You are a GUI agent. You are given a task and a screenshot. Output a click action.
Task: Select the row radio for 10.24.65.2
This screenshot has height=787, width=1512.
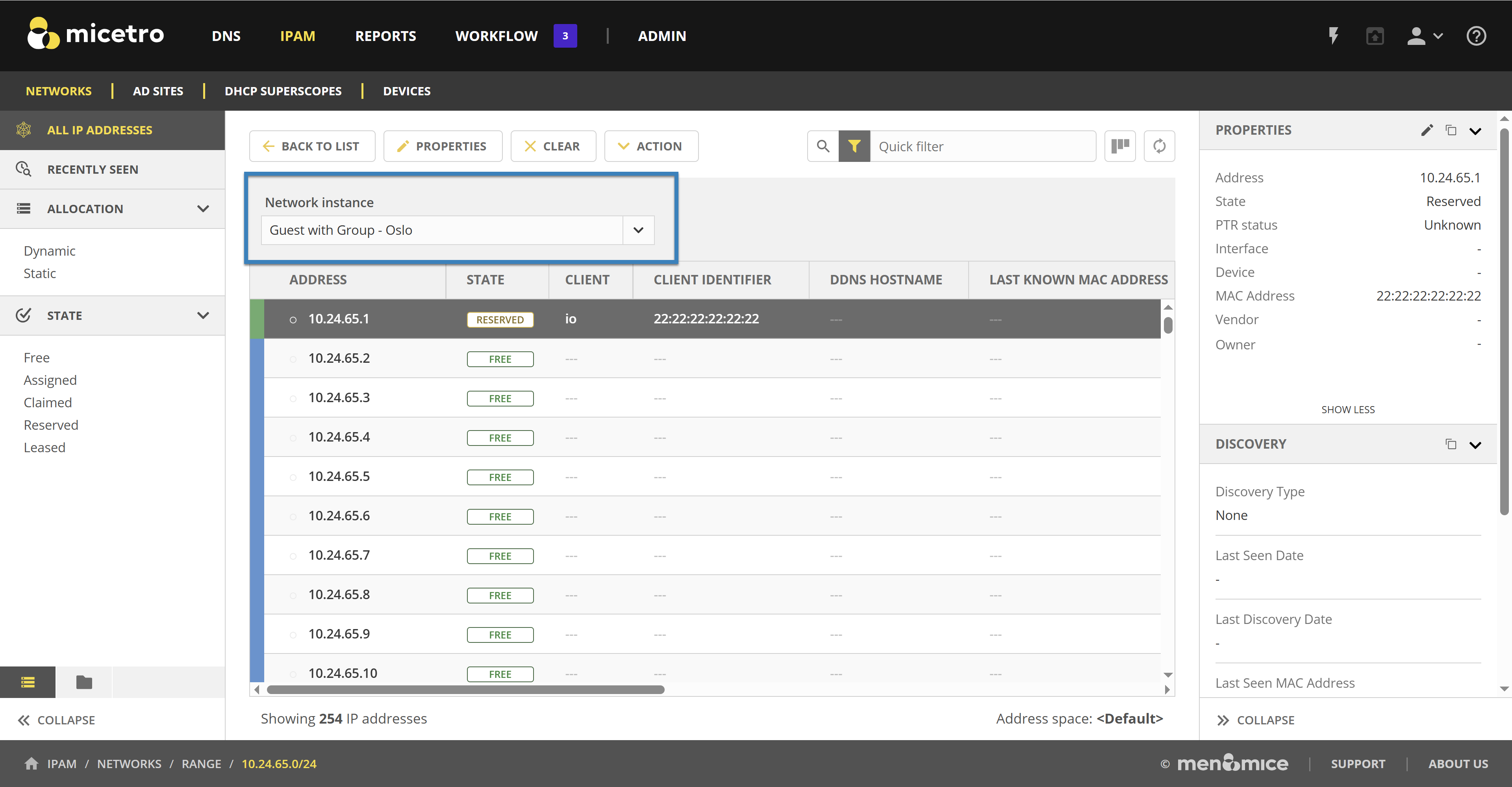pos(293,359)
